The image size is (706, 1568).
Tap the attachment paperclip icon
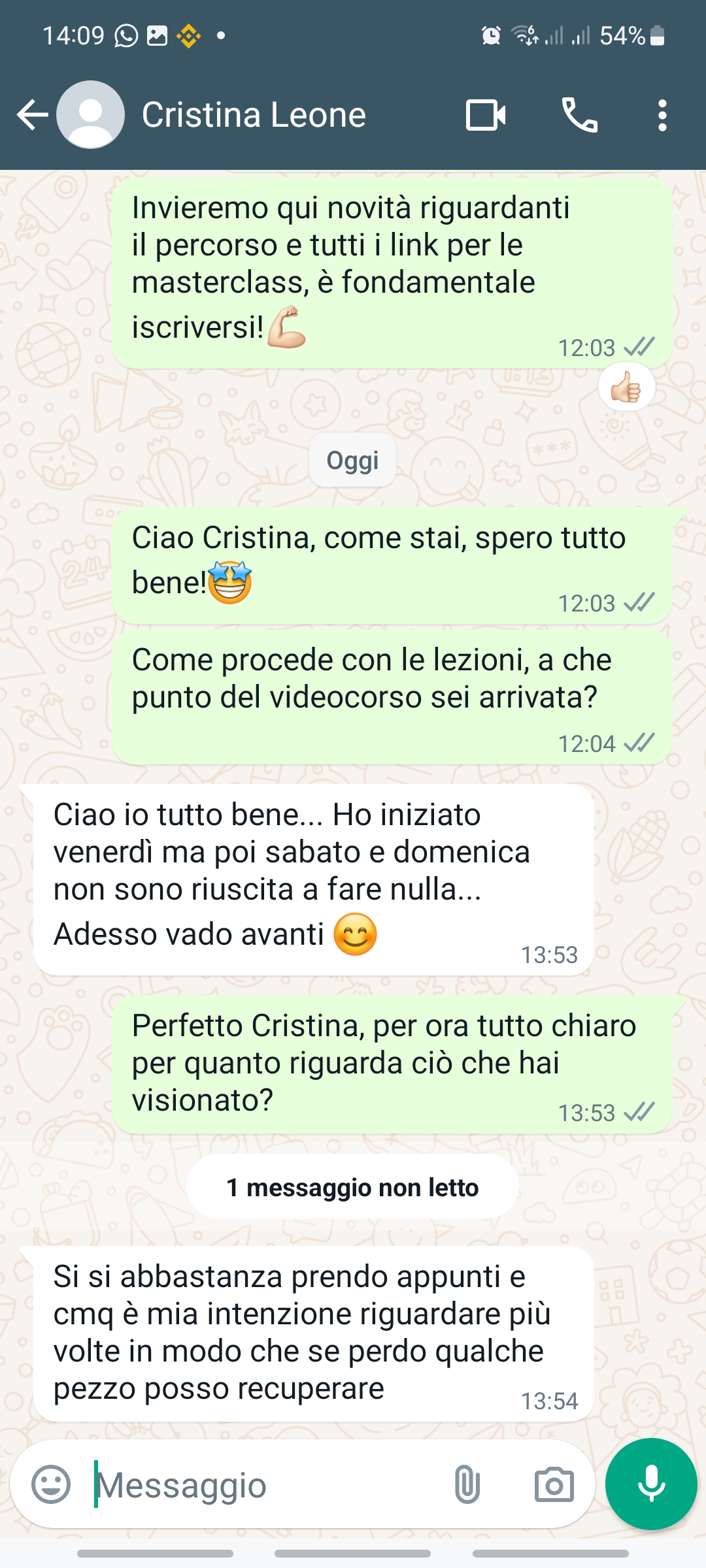467,1484
